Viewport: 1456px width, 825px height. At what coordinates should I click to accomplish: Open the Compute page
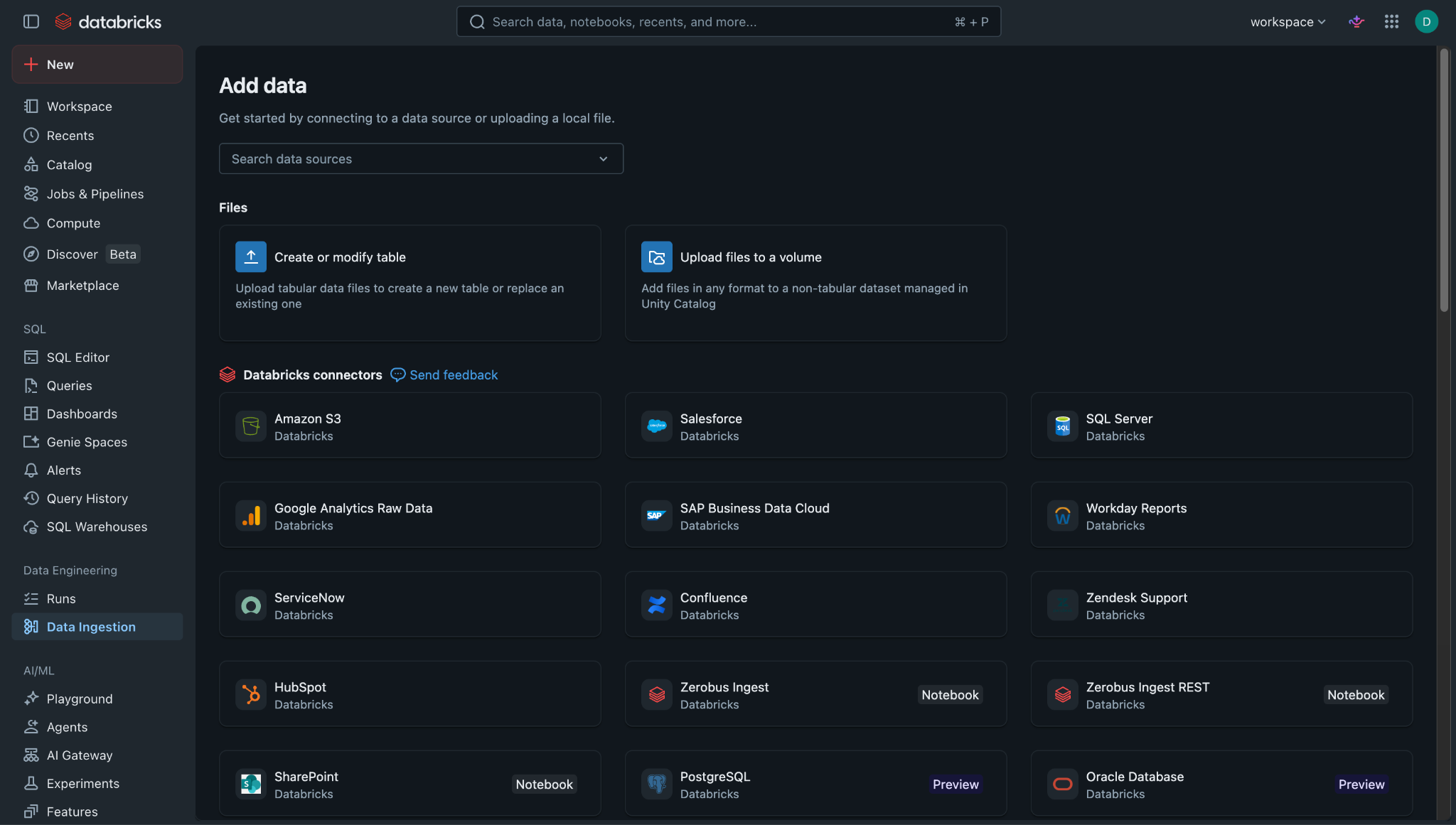97,223
